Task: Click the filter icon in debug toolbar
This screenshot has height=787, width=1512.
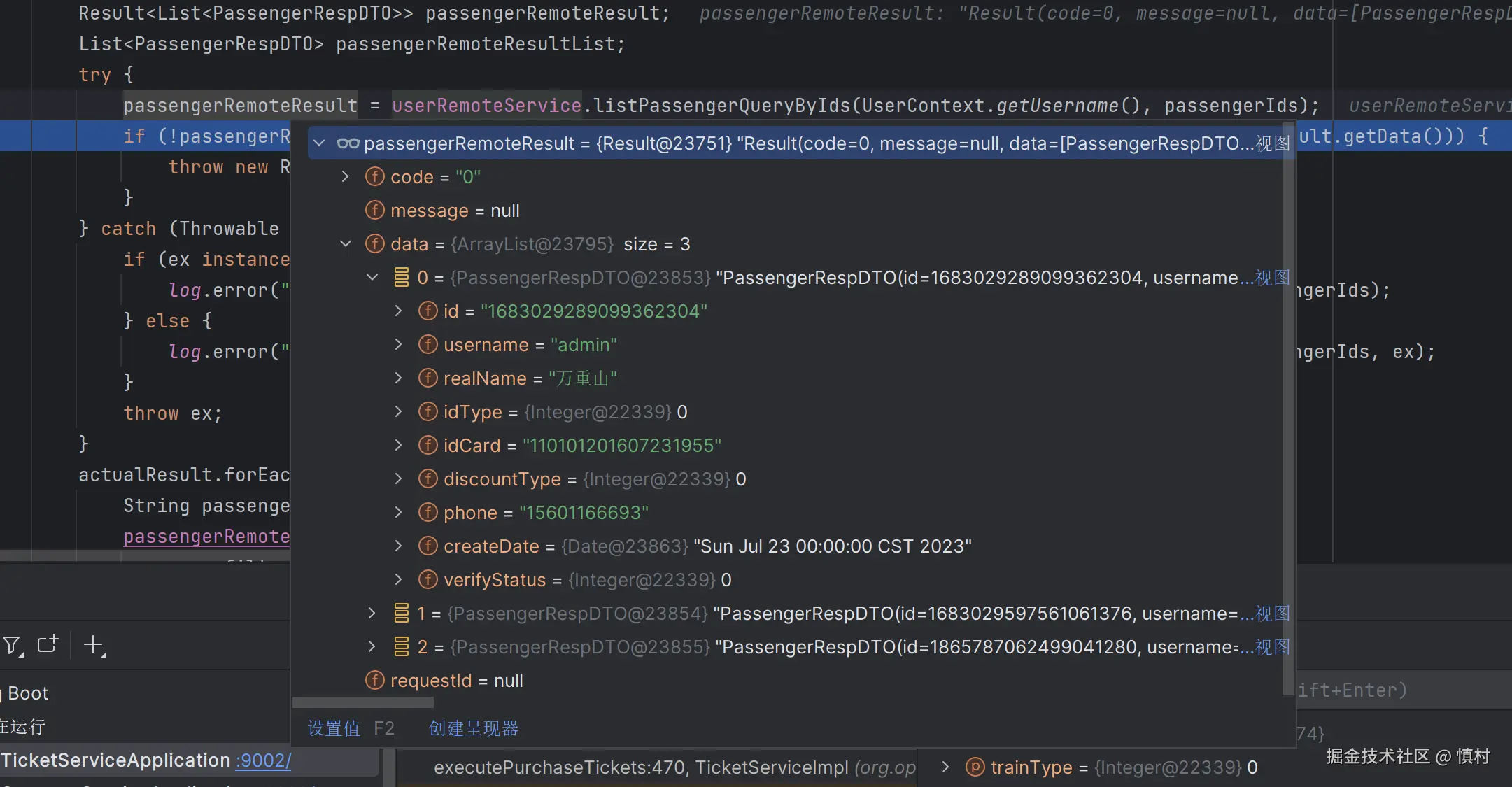Action: point(12,644)
